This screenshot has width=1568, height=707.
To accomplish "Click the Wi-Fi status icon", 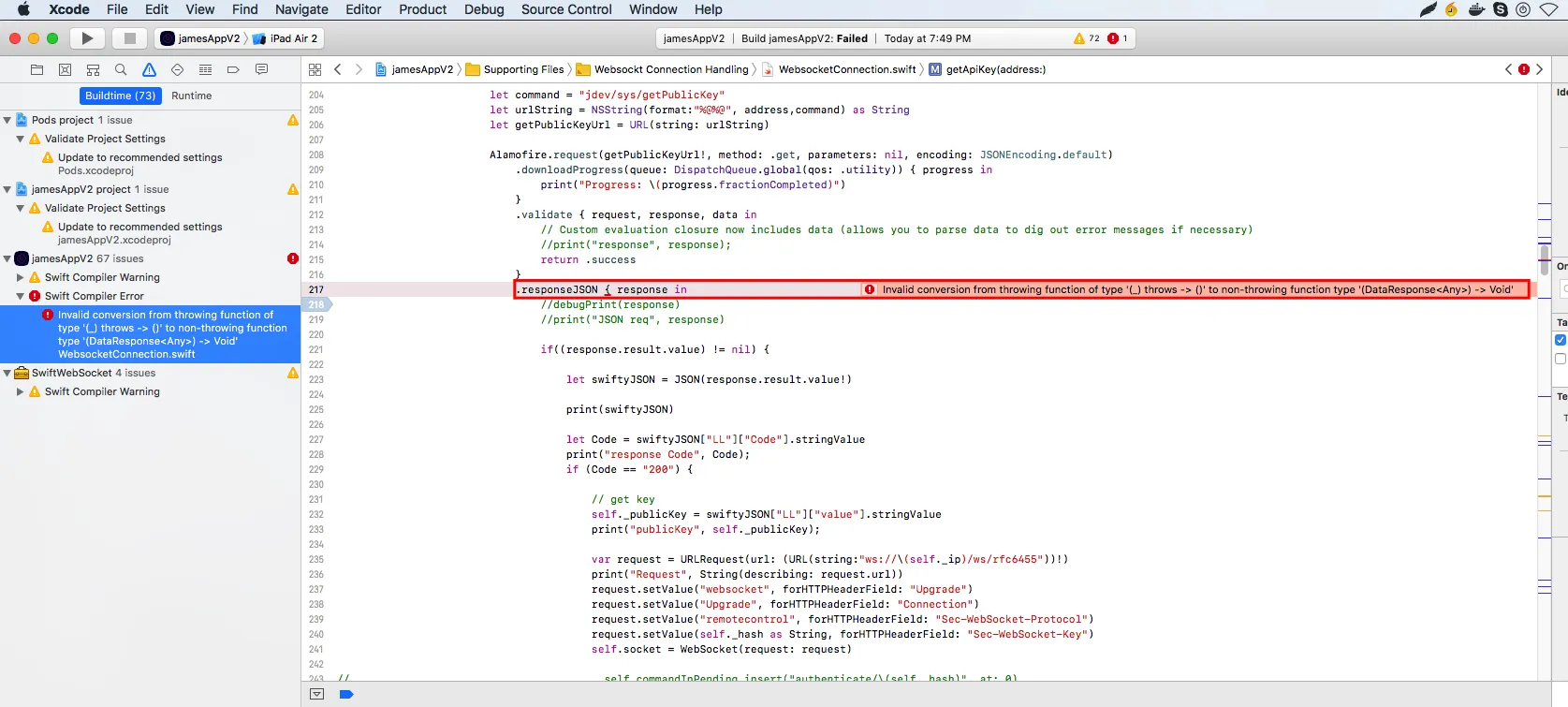I will (x=1548, y=9).
